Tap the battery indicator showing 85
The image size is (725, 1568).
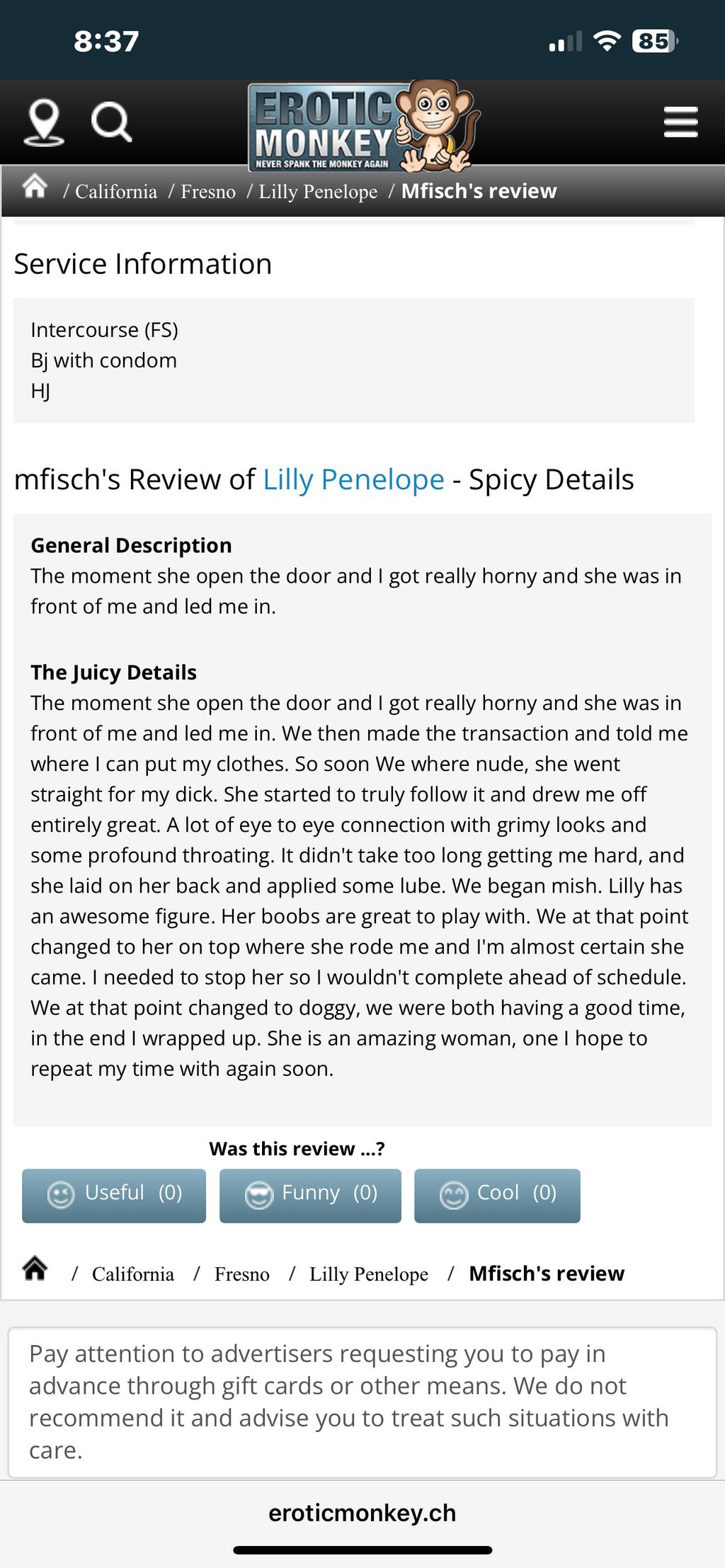(654, 41)
